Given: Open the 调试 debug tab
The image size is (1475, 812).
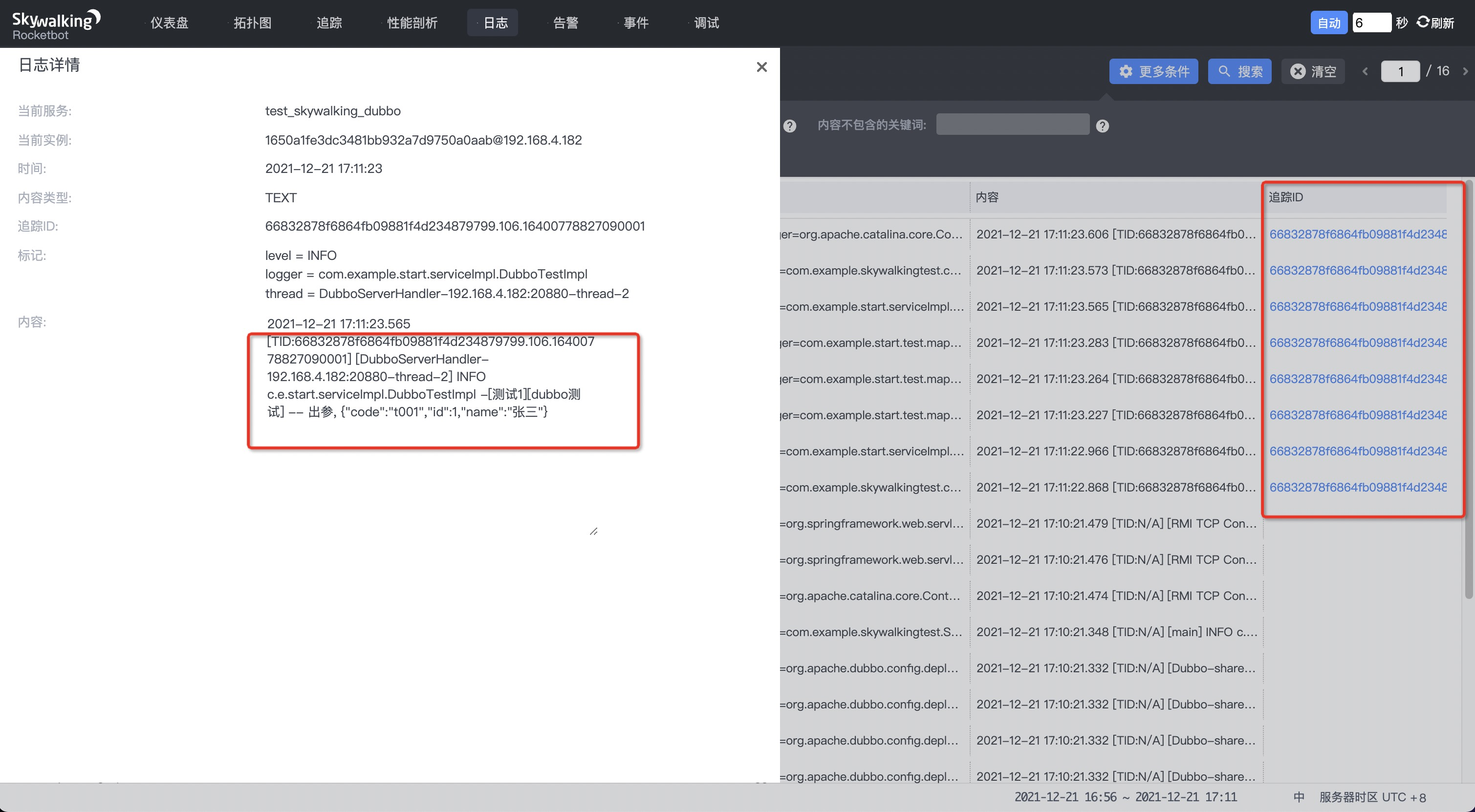Looking at the screenshot, I should [x=706, y=23].
